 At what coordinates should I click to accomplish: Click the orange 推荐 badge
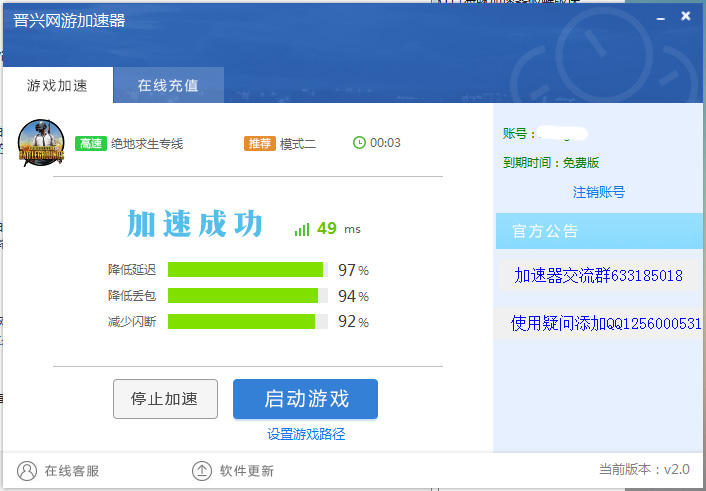259,143
